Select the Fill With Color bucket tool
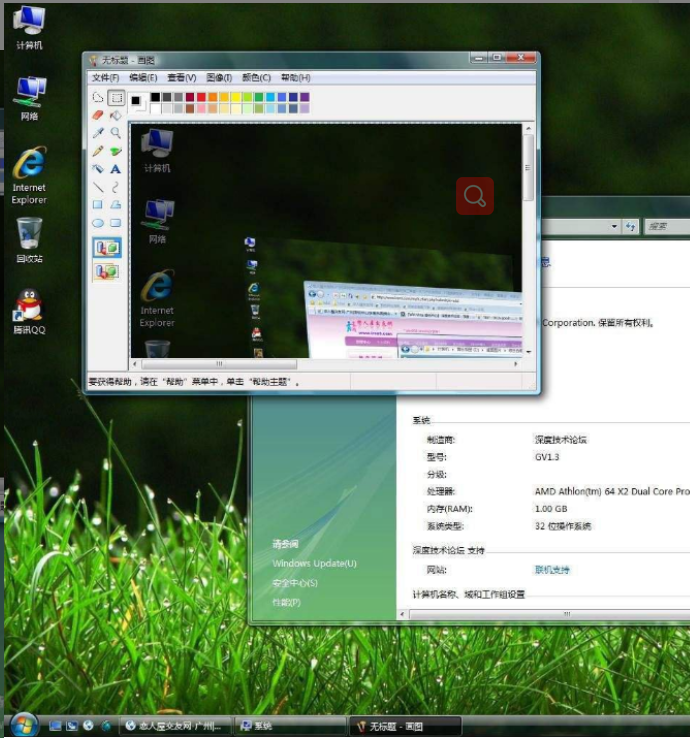Image resolution: width=690 pixels, height=738 pixels. (116, 115)
